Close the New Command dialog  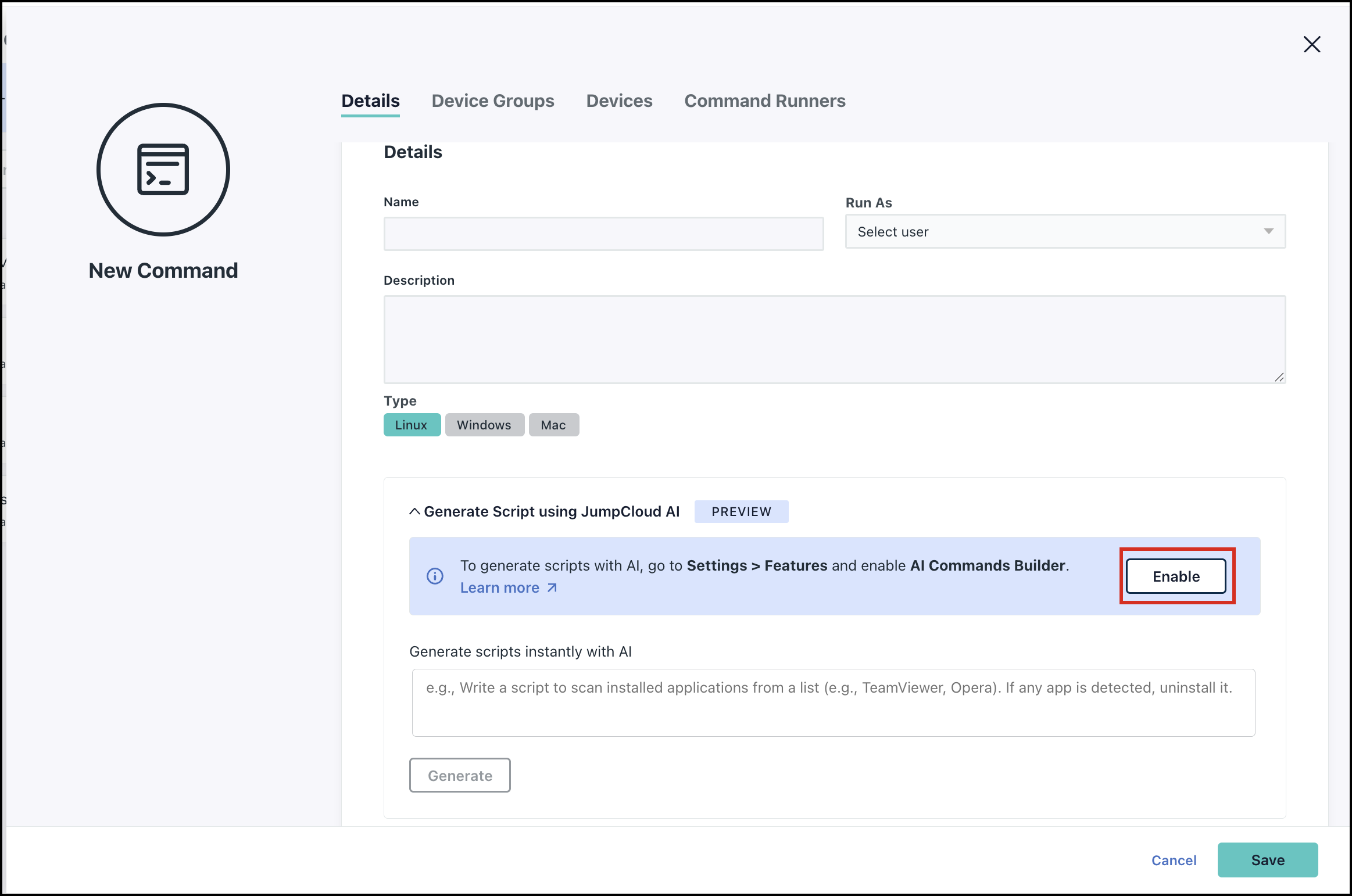(x=1312, y=44)
